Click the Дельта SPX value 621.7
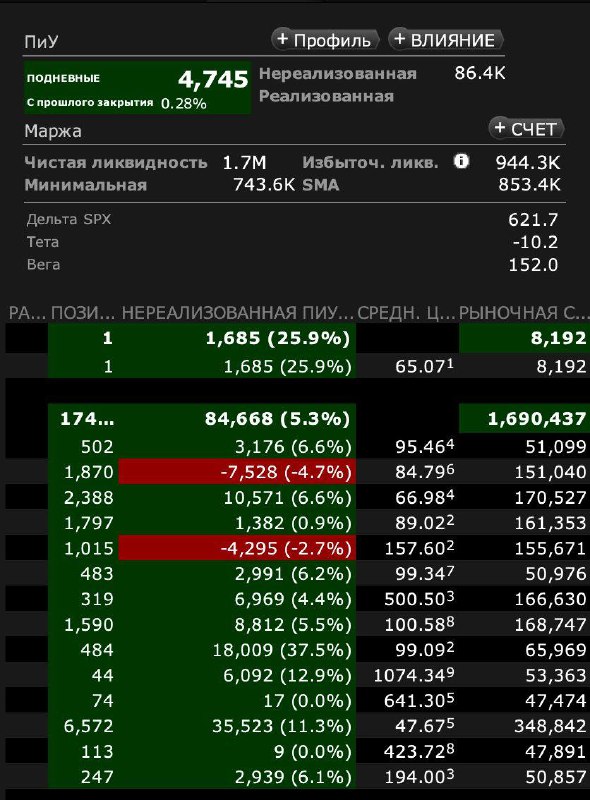This screenshot has height=800, width=590. coord(533,220)
